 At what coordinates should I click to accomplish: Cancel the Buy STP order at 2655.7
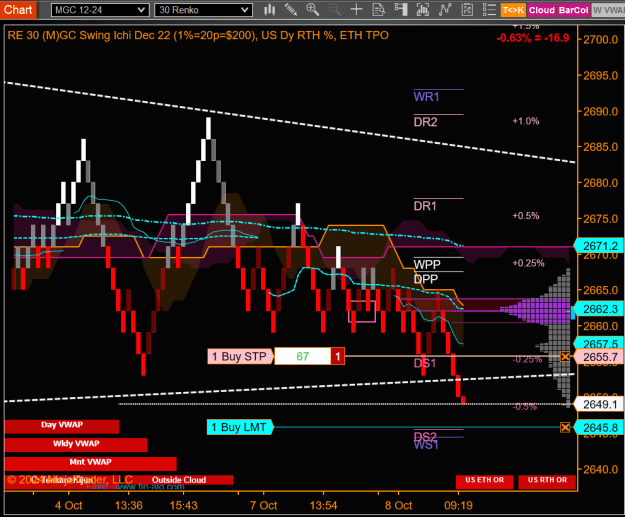coord(565,356)
